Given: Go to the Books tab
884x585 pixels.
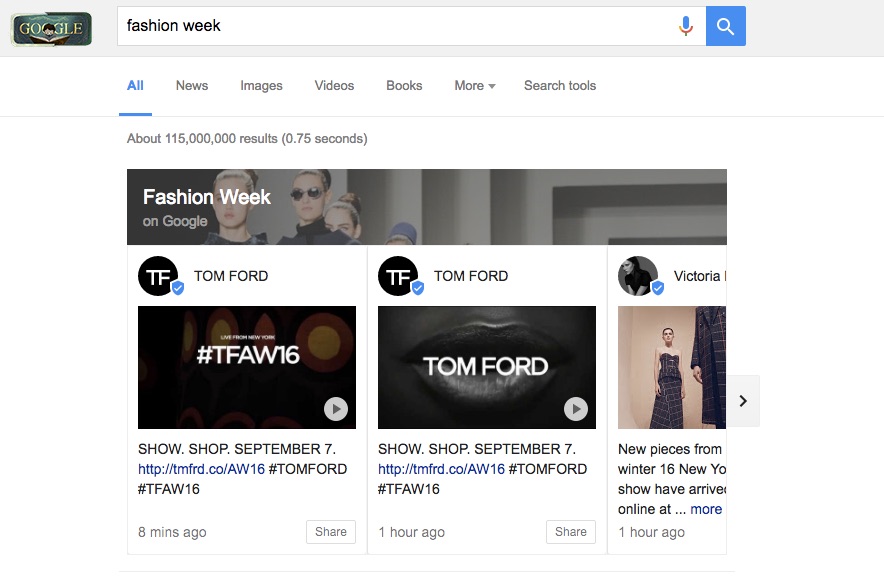Looking at the screenshot, I should point(404,86).
